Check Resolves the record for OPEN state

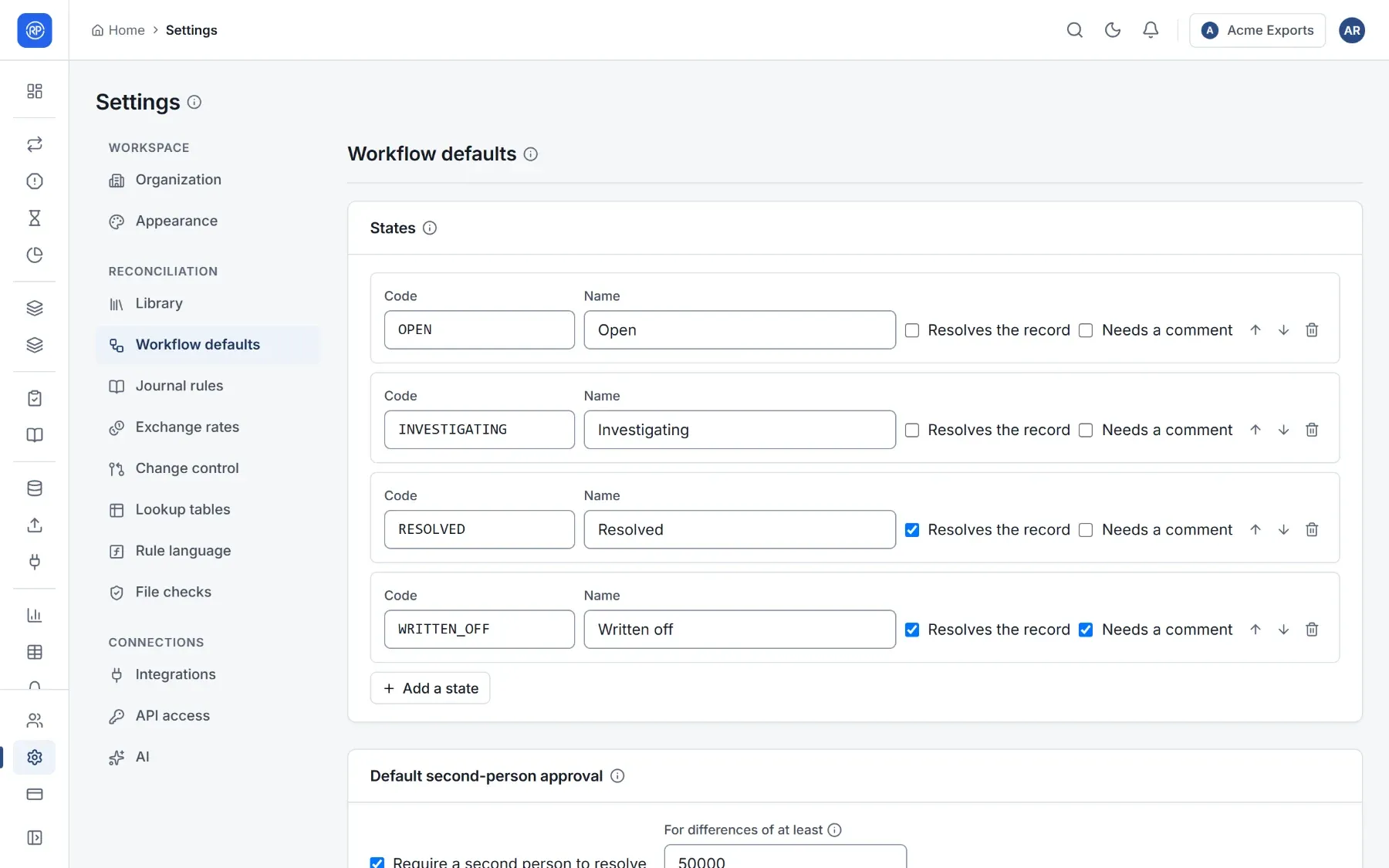[911, 330]
